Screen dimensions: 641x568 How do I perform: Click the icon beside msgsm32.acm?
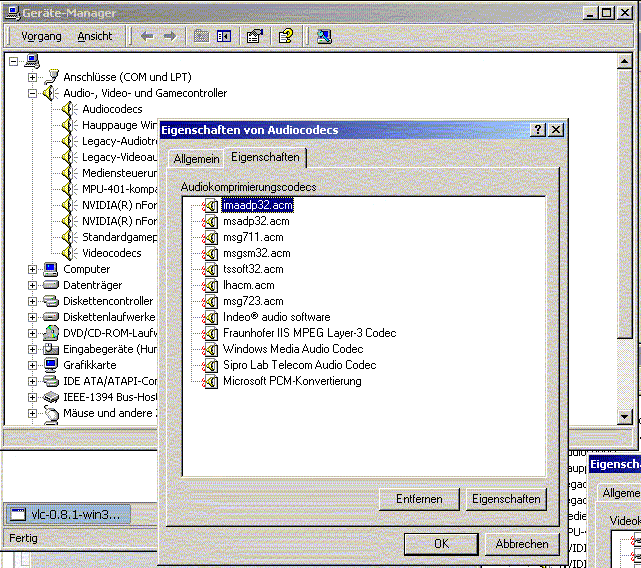pyautogui.click(x=210, y=253)
